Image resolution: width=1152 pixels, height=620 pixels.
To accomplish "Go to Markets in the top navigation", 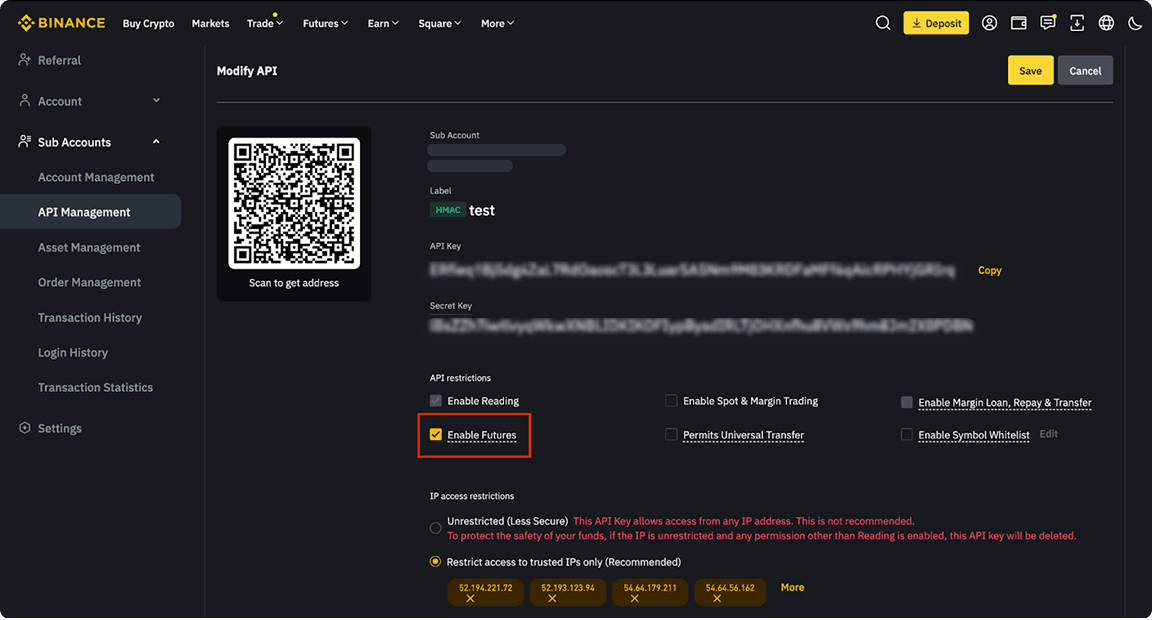I will tap(210, 22).
